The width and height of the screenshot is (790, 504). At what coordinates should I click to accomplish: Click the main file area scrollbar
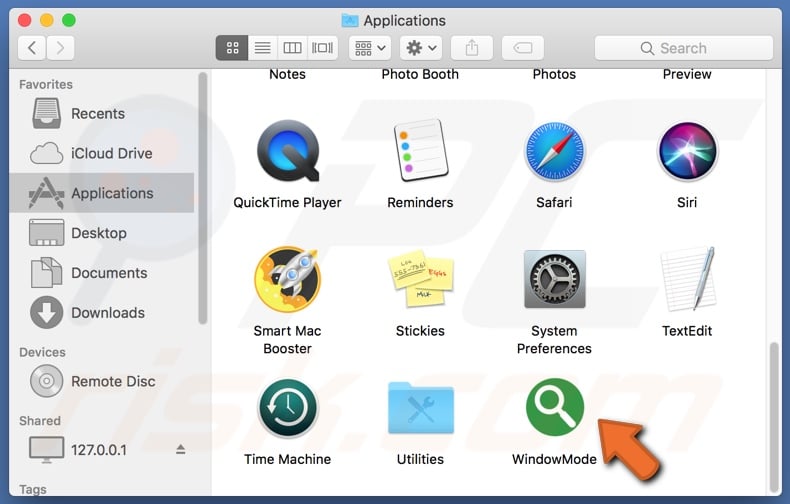coord(774,417)
